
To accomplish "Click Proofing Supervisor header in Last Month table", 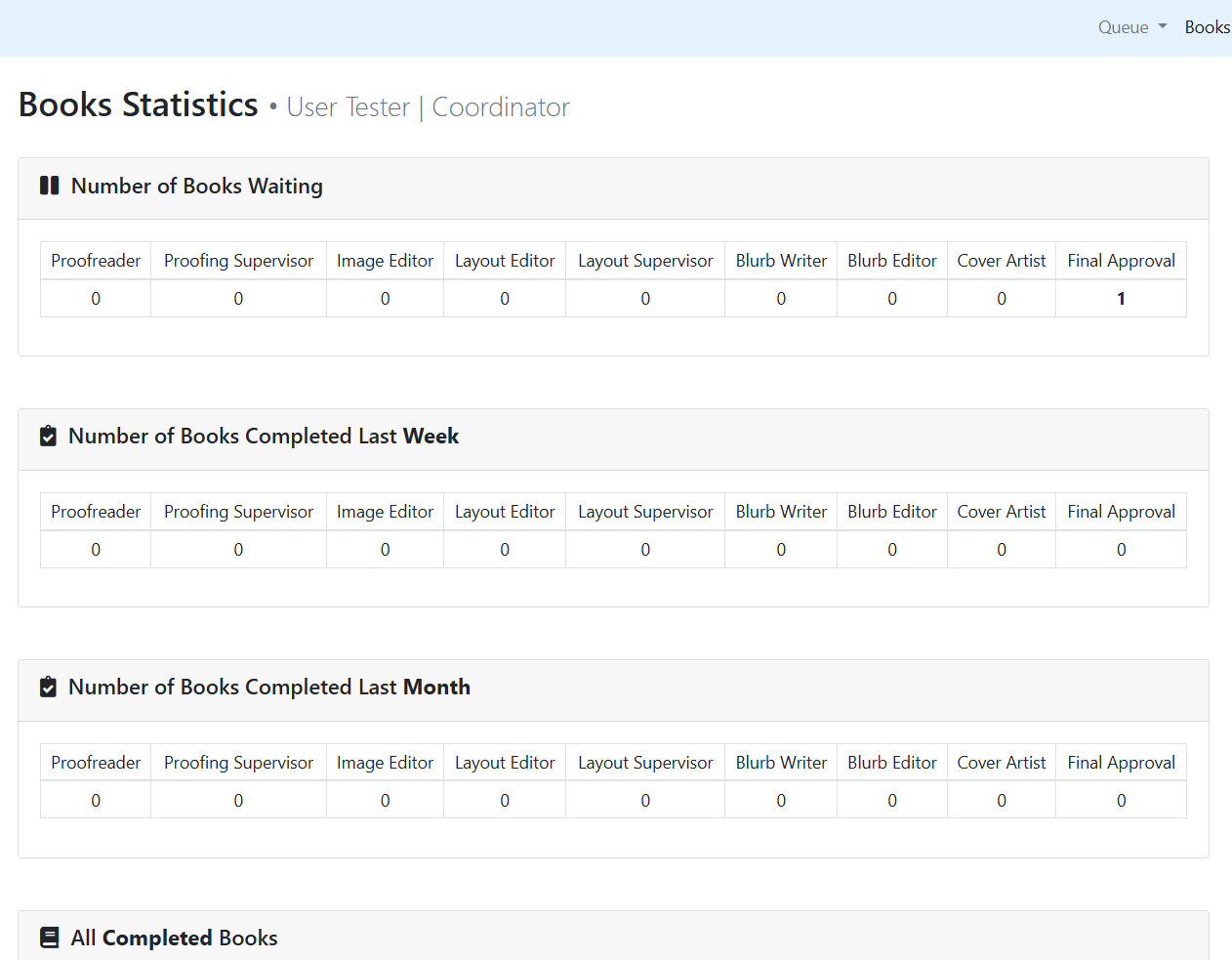I will point(238,763).
